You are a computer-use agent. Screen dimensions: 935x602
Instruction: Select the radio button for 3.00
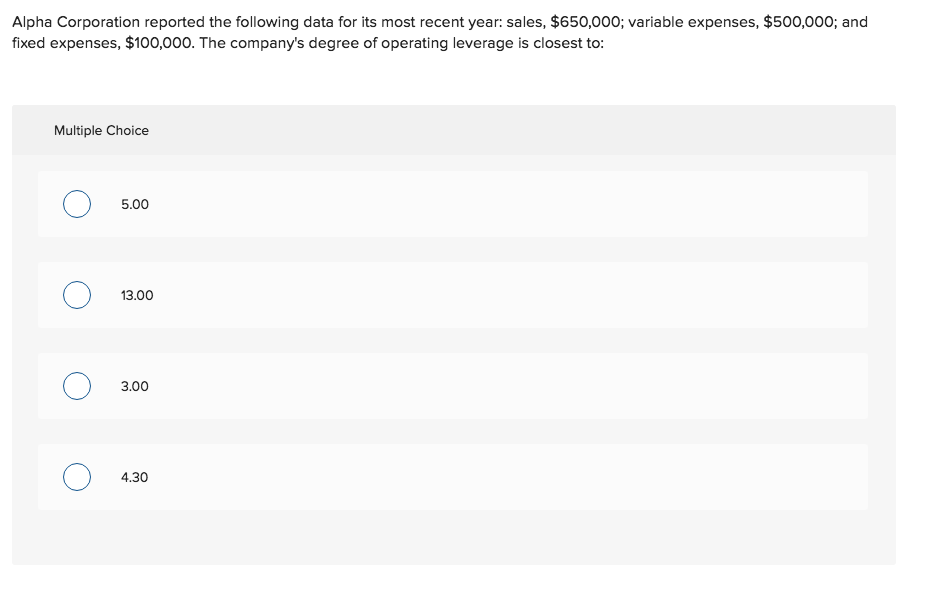[77, 386]
